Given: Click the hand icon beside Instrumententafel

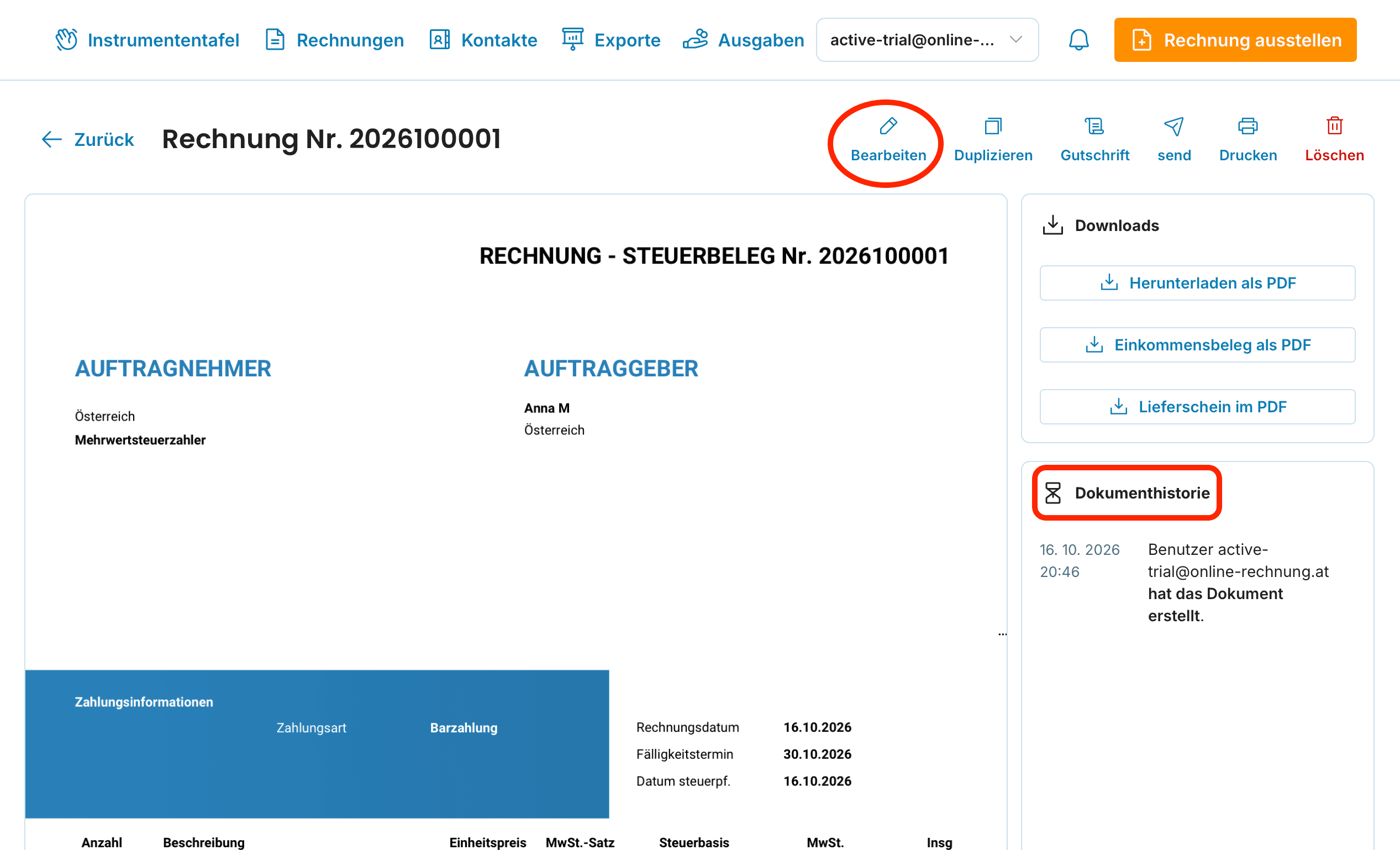Looking at the screenshot, I should (66, 40).
